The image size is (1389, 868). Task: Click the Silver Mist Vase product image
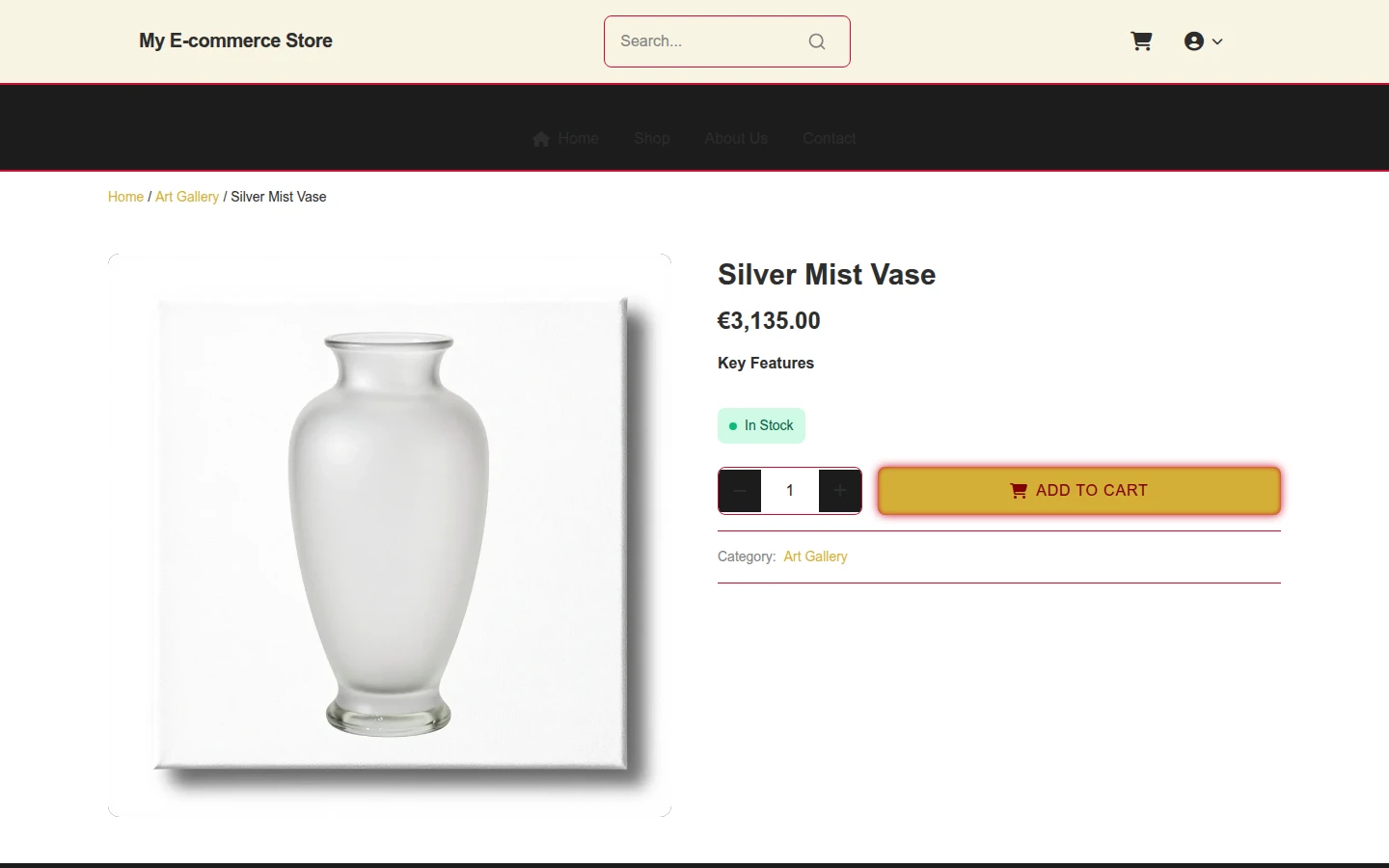tap(390, 535)
